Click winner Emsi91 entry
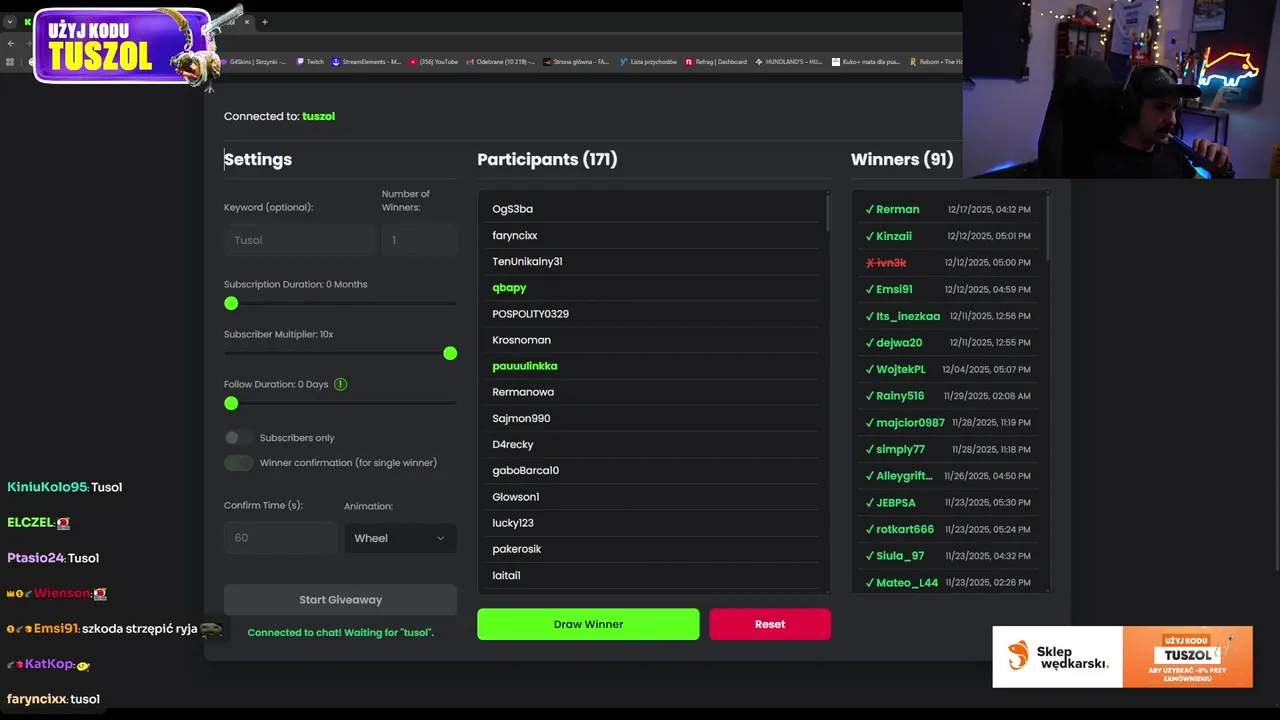The image size is (1280, 720). 948,289
